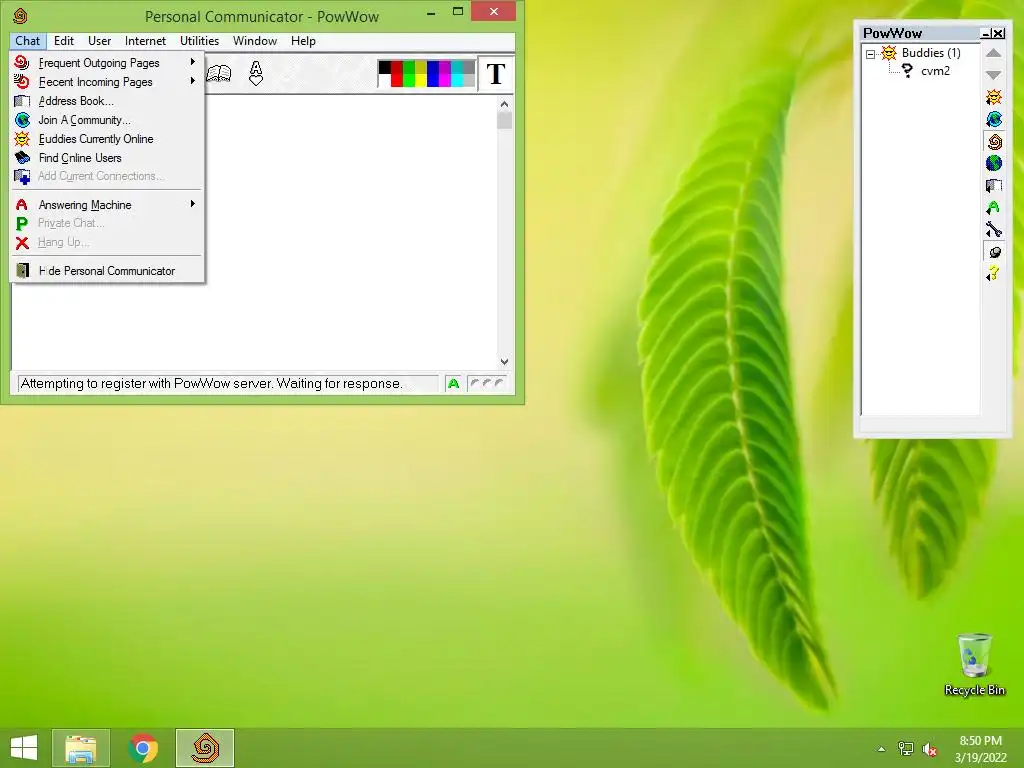
Task: Close the open Chat menu
Action: pos(27,40)
